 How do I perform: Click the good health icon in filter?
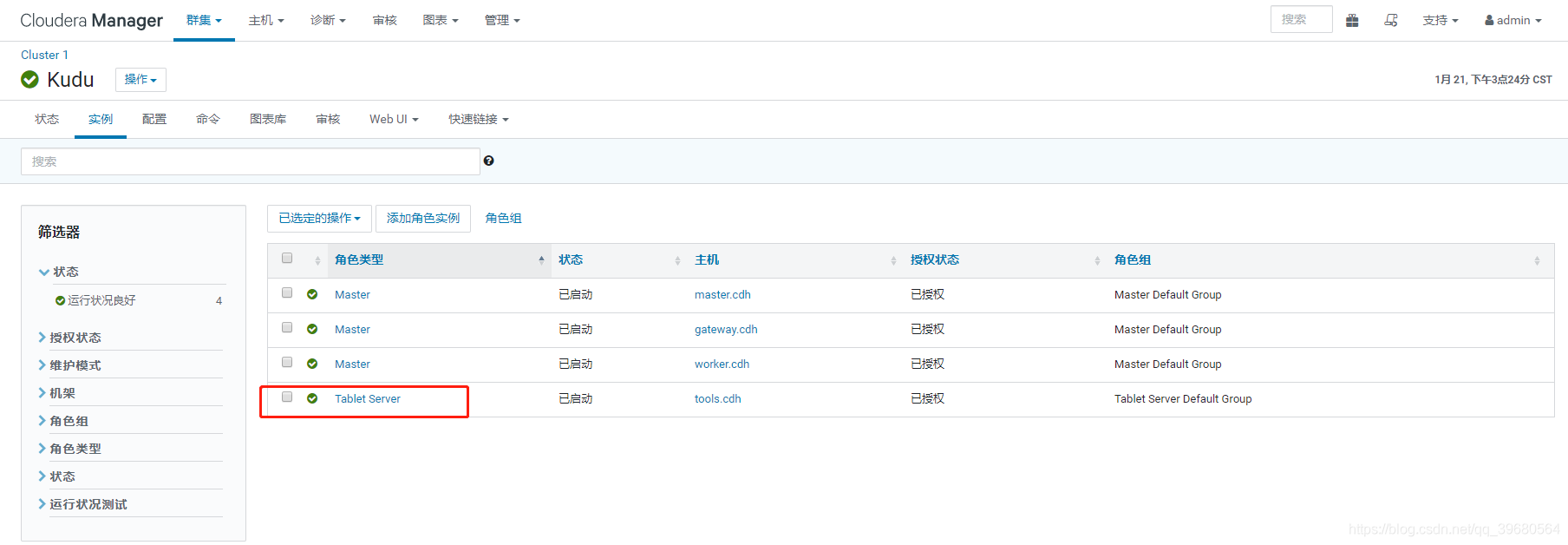point(60,301)
